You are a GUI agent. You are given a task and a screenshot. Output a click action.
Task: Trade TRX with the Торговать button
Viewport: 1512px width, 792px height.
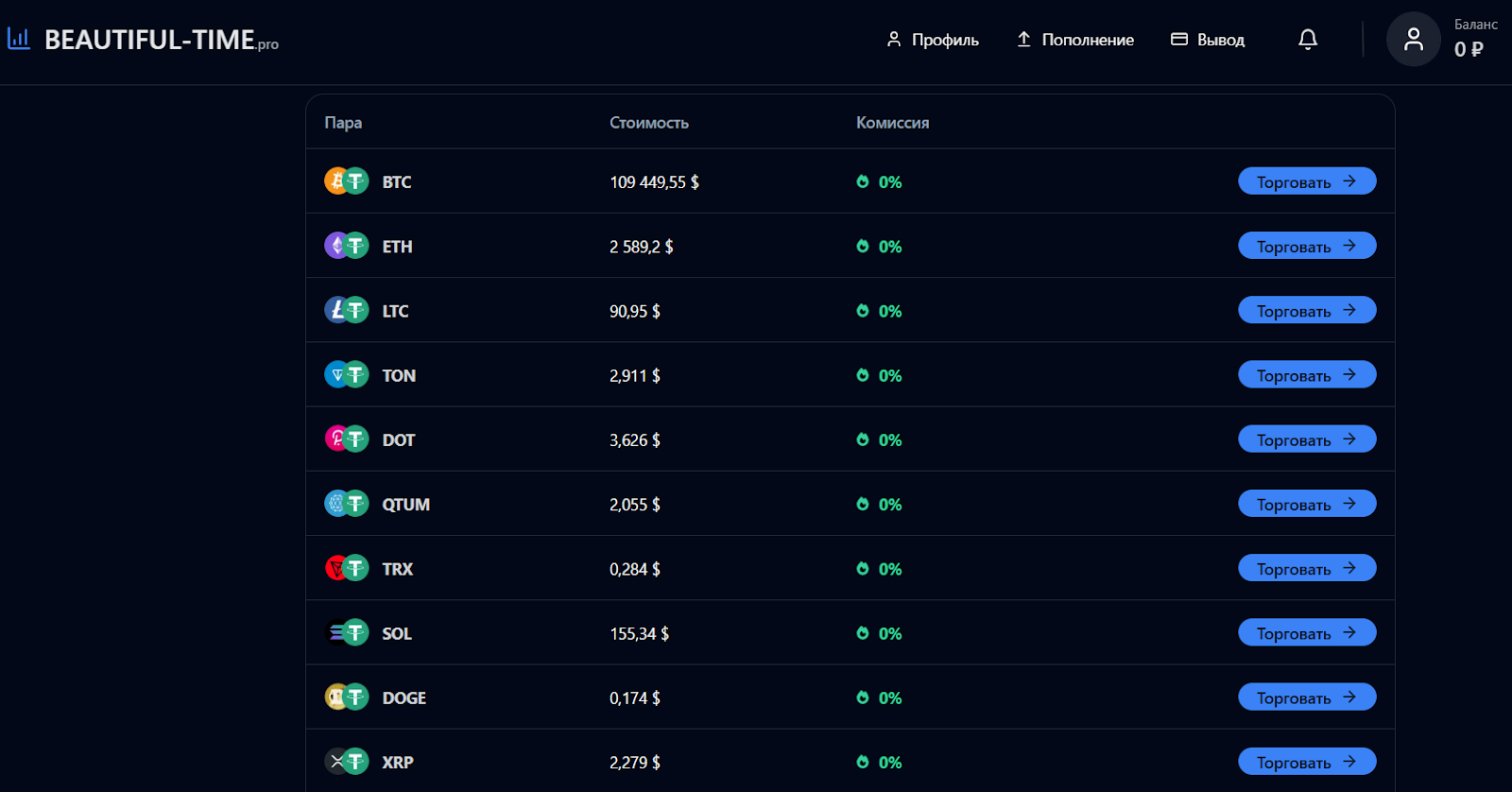[x=1307, y=568]
